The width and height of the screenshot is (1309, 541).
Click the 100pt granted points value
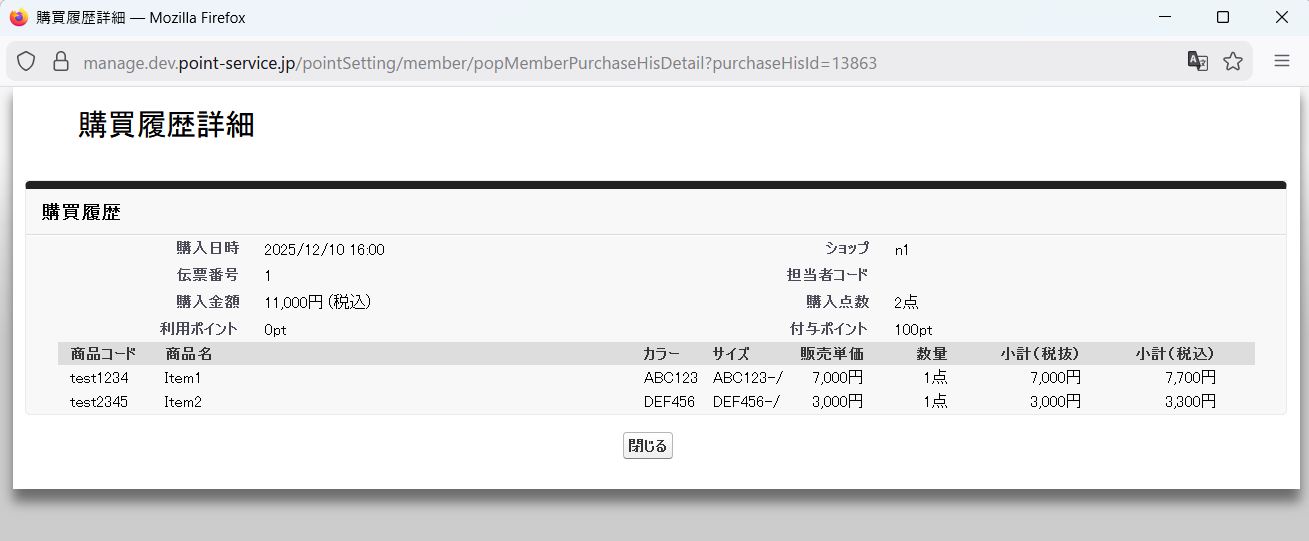[x=913, y=329]
